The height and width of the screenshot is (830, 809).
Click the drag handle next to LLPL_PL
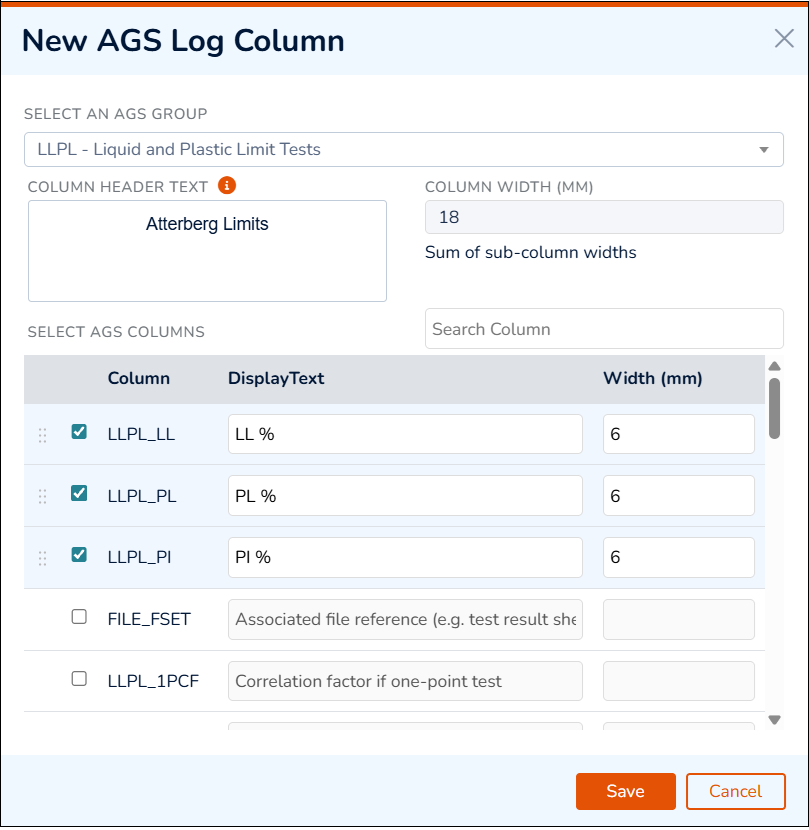[42, 495]
